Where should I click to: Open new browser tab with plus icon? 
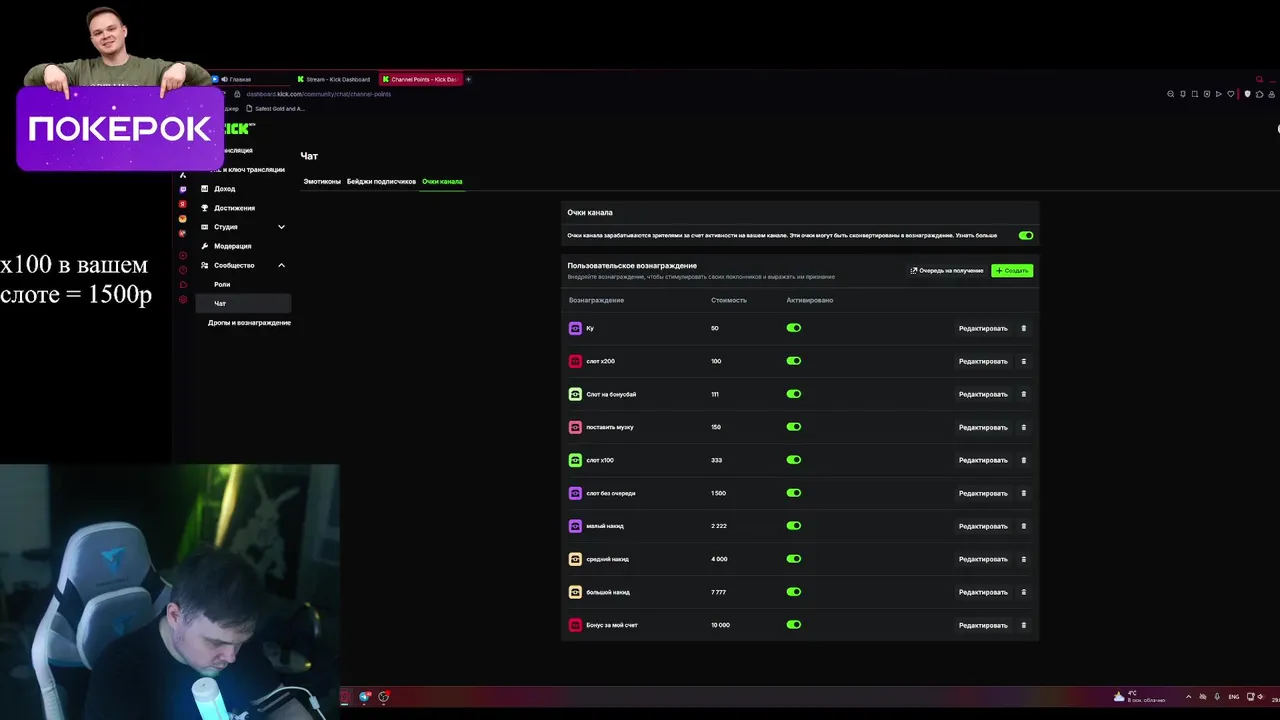click(468, 79)
